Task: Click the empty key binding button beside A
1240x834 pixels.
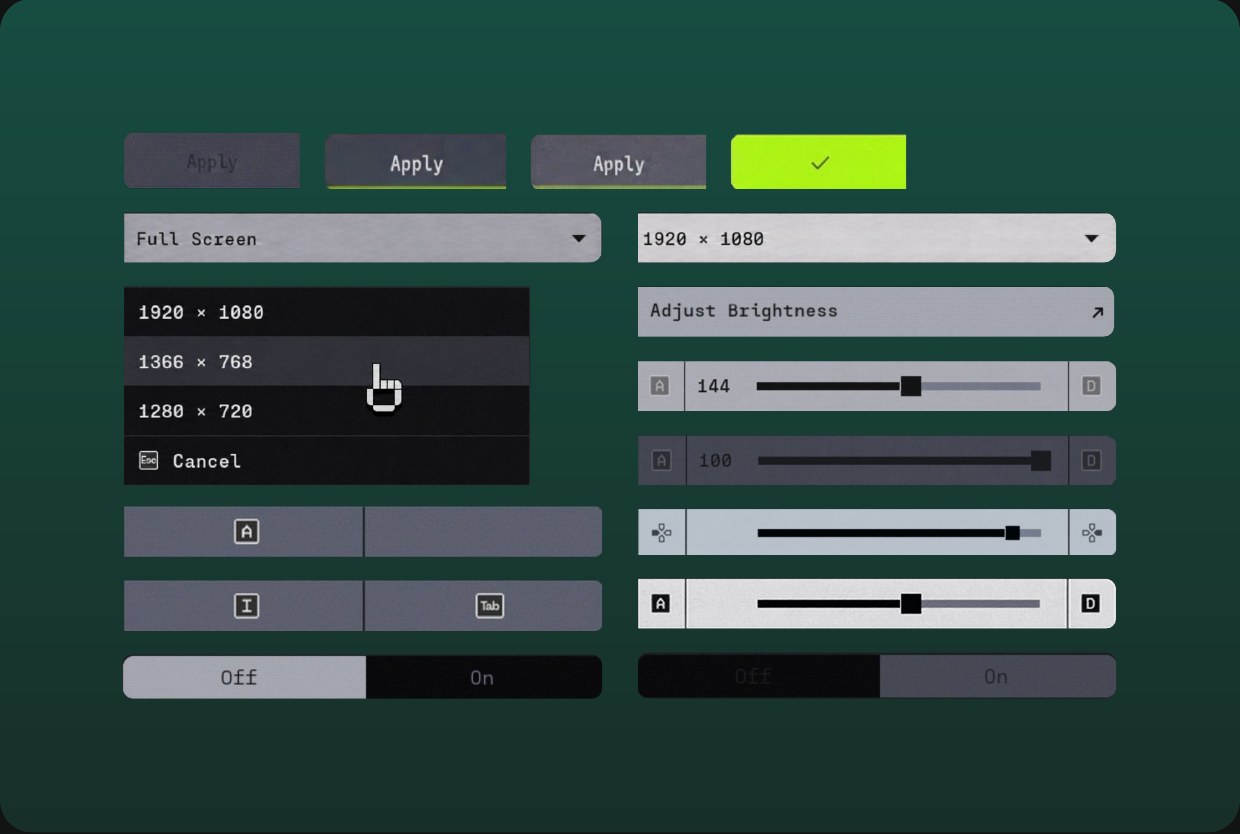Action: (483, 532)
